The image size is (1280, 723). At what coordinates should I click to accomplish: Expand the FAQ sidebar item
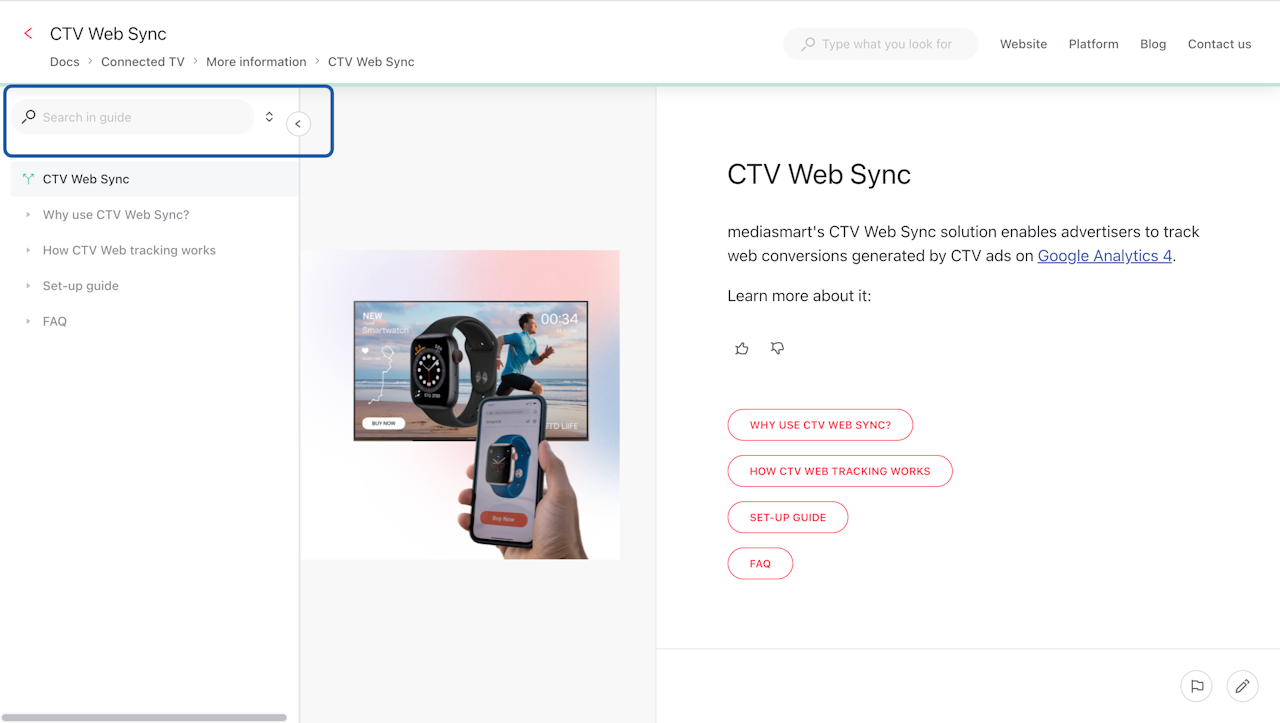[x=28, y=322]
